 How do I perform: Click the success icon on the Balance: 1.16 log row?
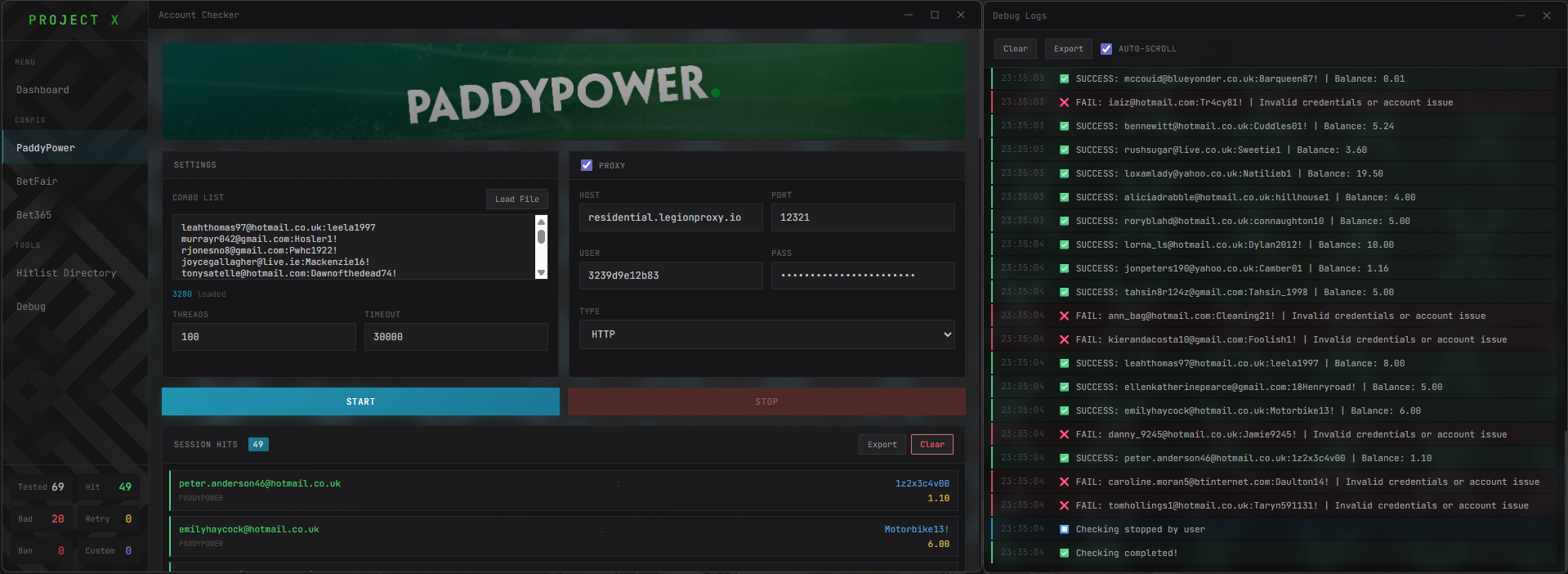1064,269
